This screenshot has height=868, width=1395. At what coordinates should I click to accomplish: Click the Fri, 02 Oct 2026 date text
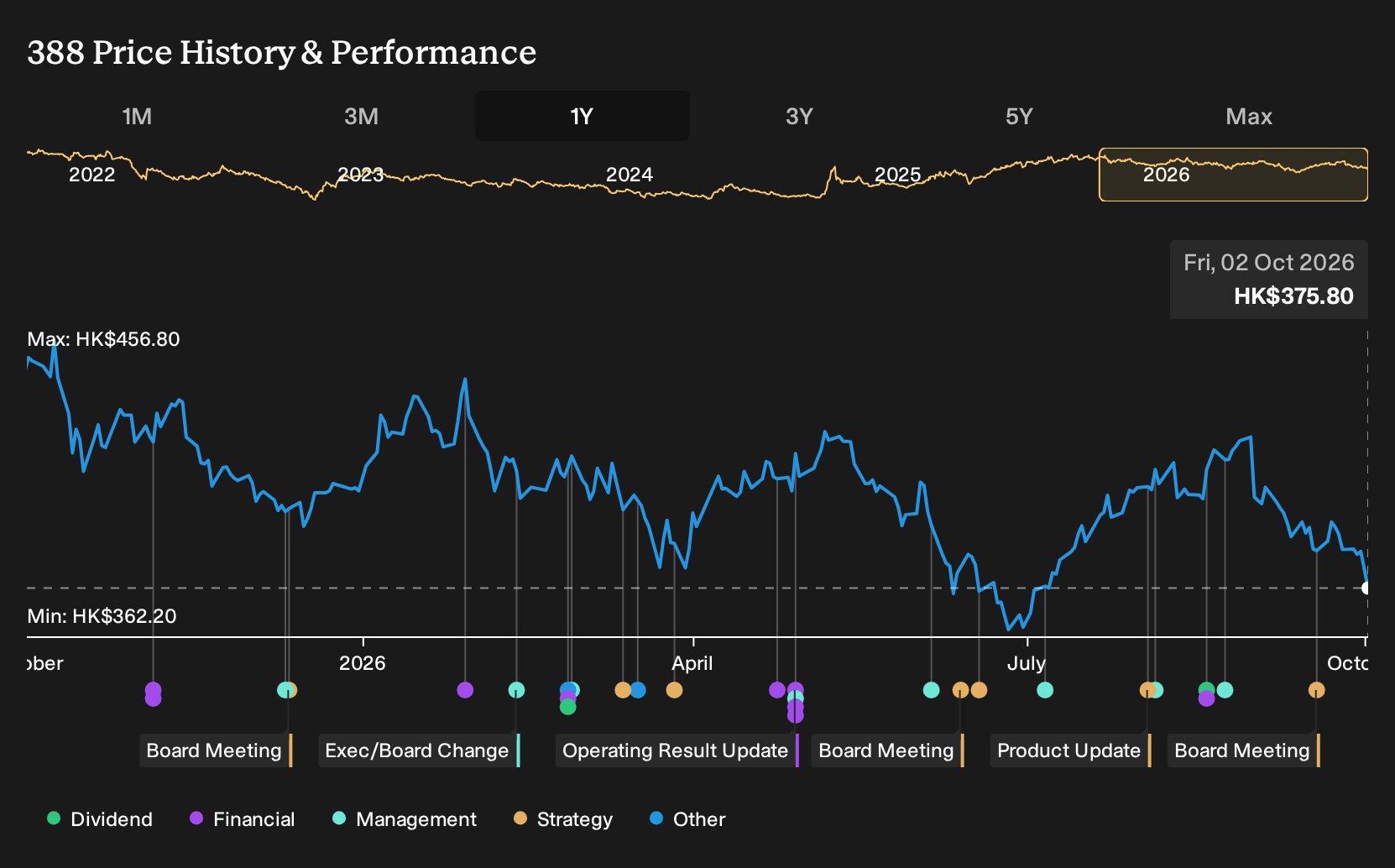(1269, 263)
